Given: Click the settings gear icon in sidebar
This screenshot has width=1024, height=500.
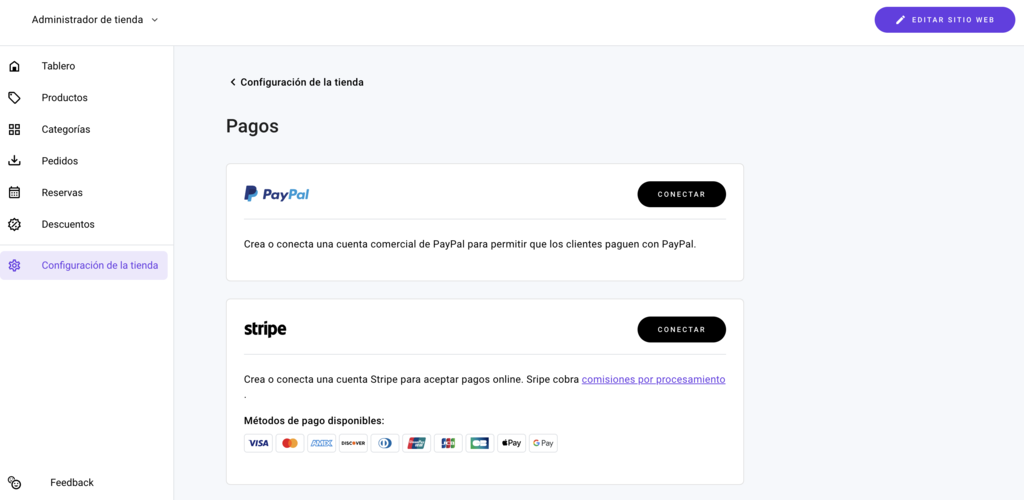Looking at the screenshot, I should (x=14, y=266).
